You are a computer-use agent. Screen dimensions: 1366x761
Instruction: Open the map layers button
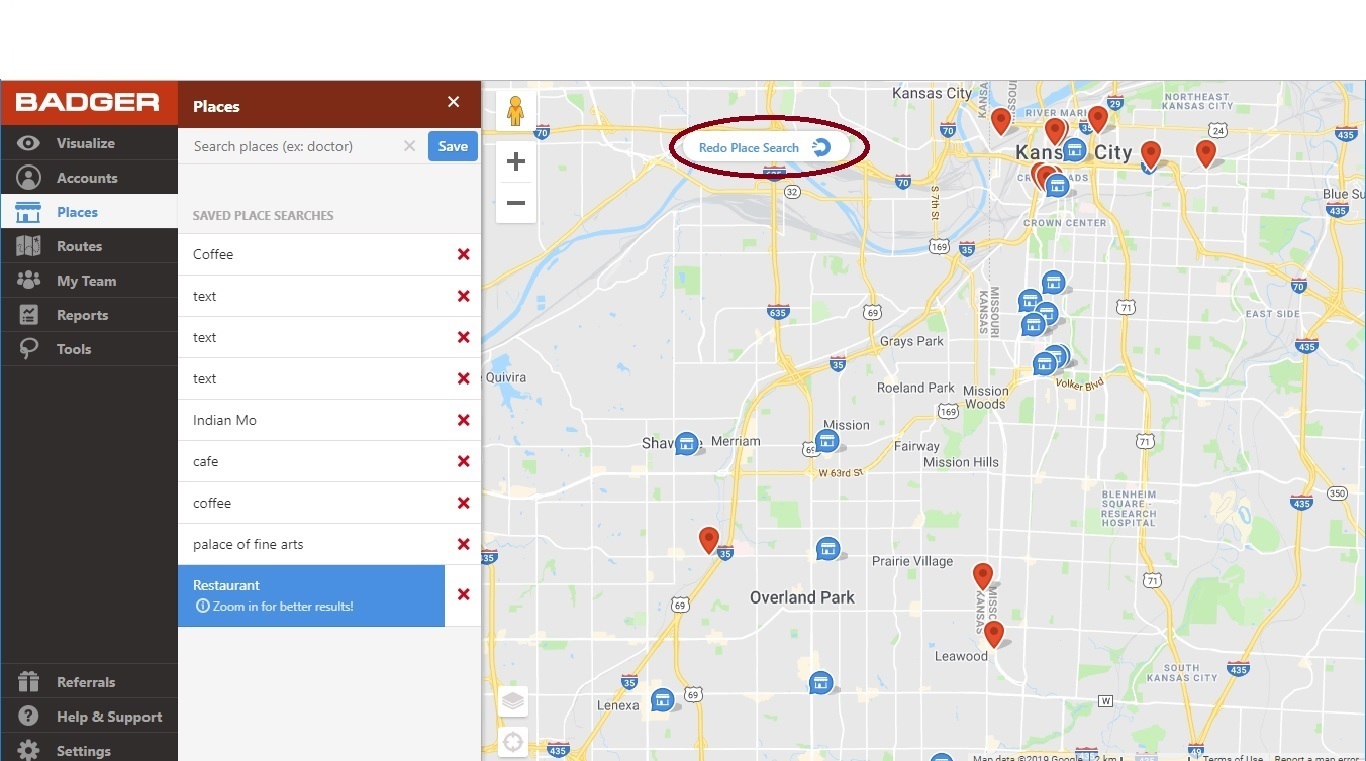(513, 701)
